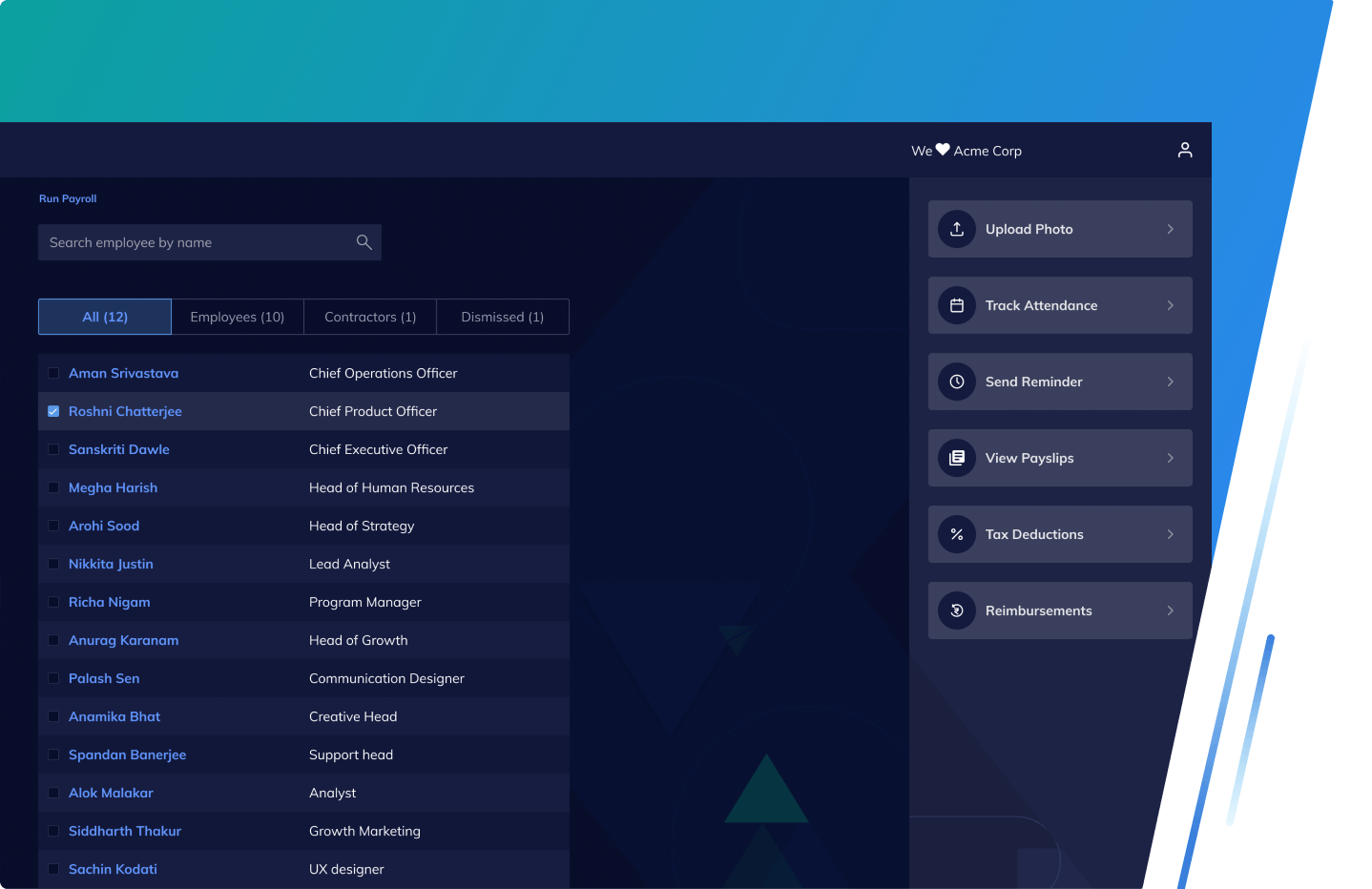Click 'Communication Designer' title text

[x=386, y=678]
